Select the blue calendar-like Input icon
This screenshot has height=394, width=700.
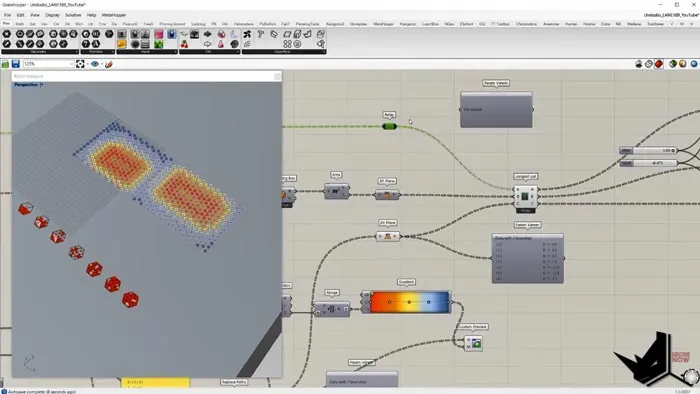pos(171,34)
